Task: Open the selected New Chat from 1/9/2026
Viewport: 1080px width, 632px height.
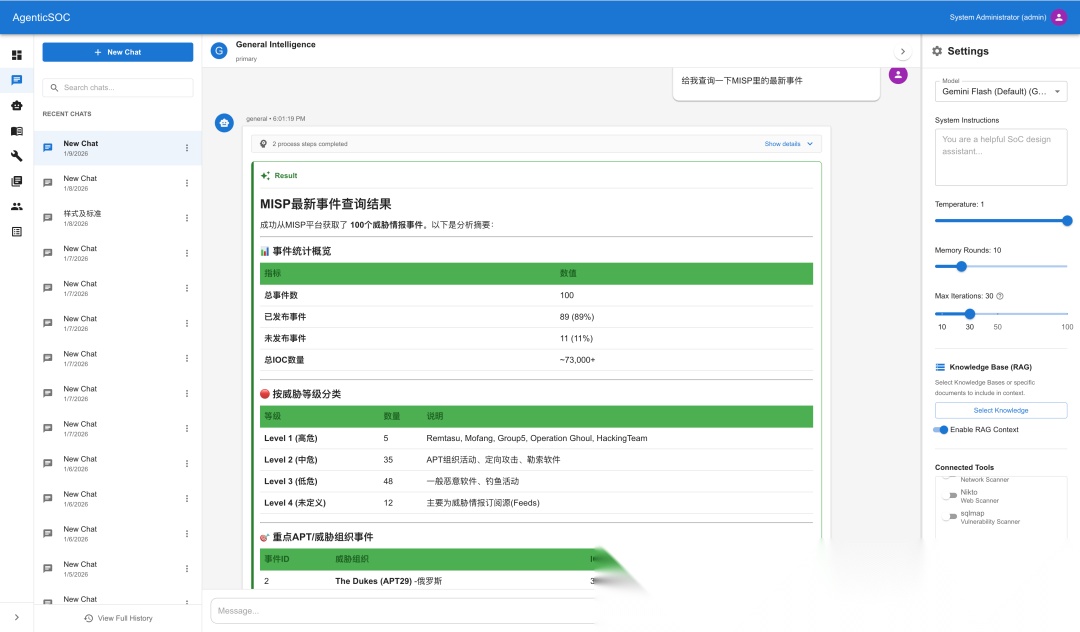Action: (118, 148)
